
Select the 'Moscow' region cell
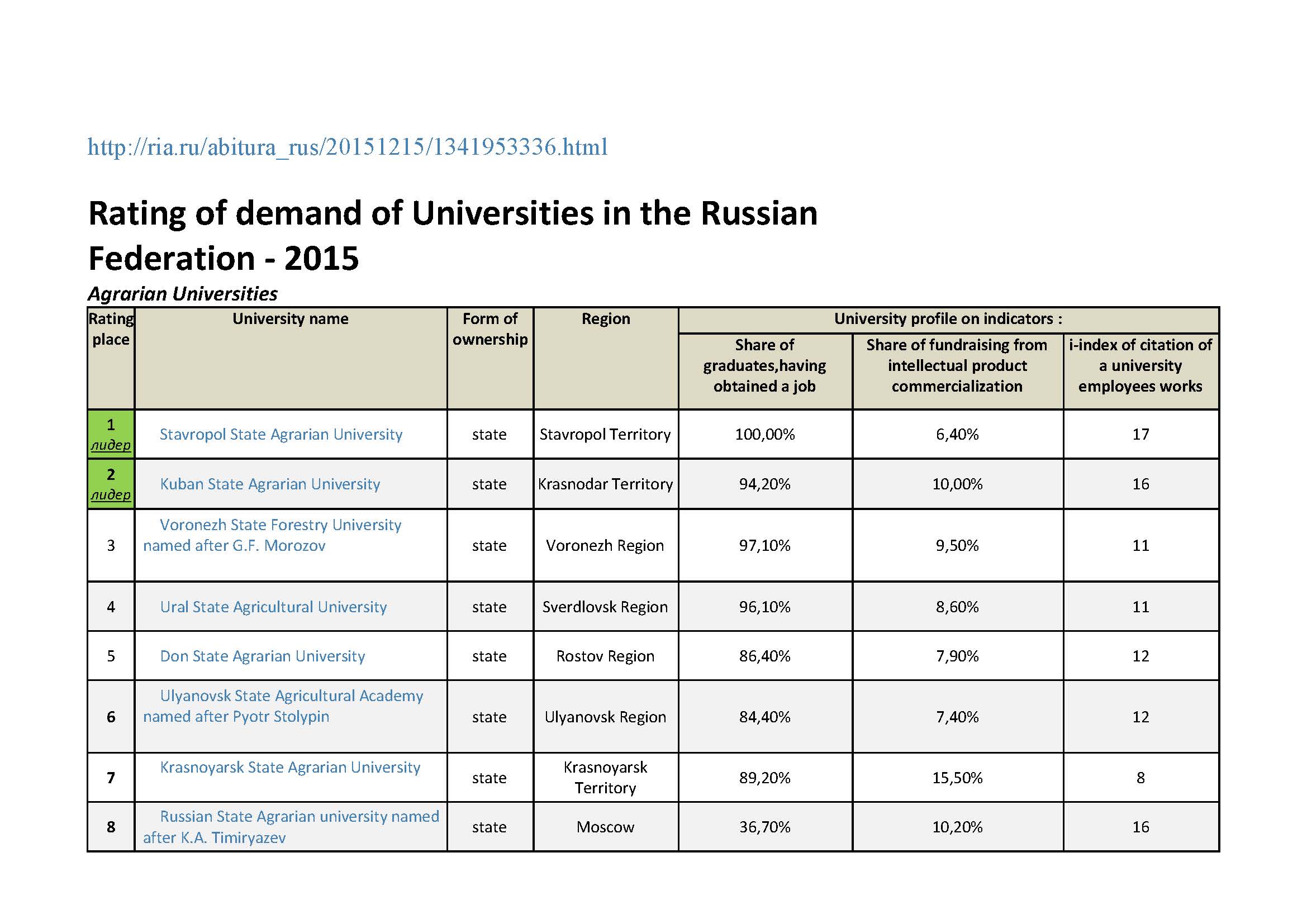(605, 827)
